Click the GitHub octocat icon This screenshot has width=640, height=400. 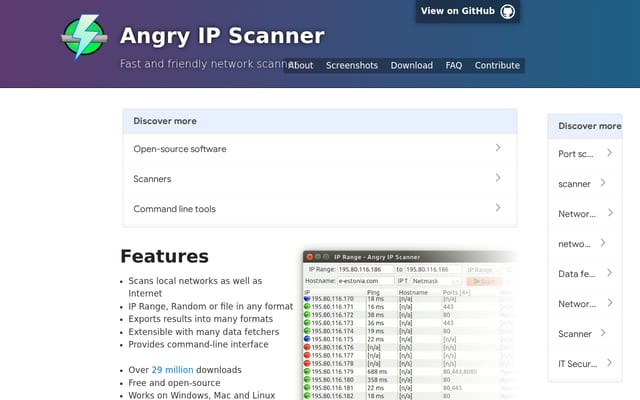click(x=508, y=11)
